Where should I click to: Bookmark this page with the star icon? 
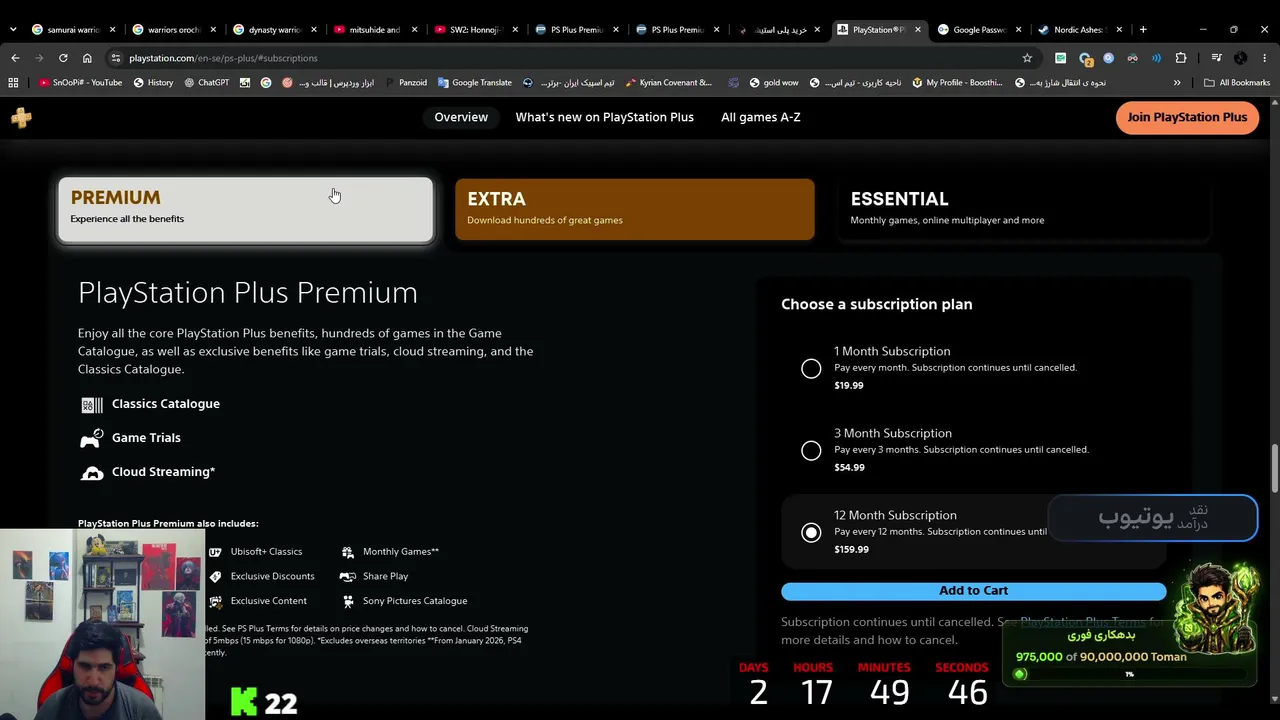(x=1027, y=58)
